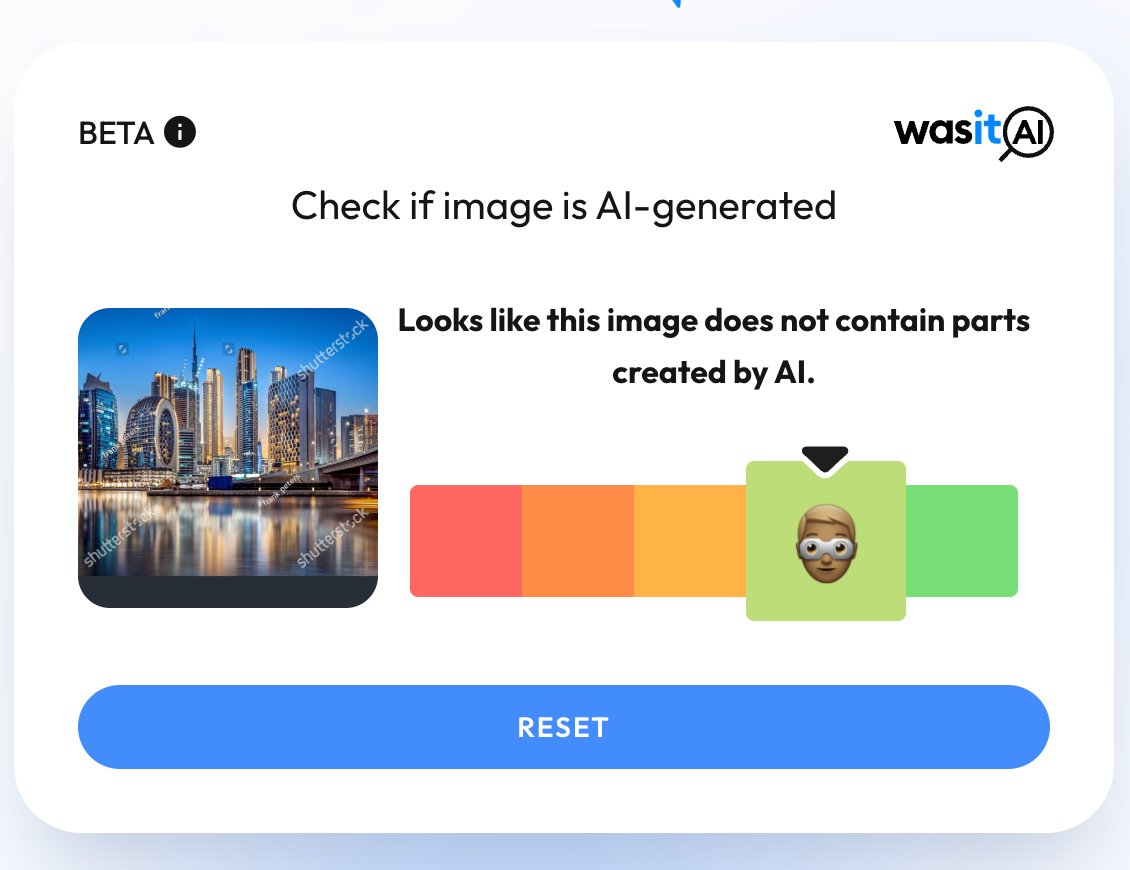Screen dimensions: 1130x870
Task: Select the red segment of the AI meter
Action: point(466,541)
